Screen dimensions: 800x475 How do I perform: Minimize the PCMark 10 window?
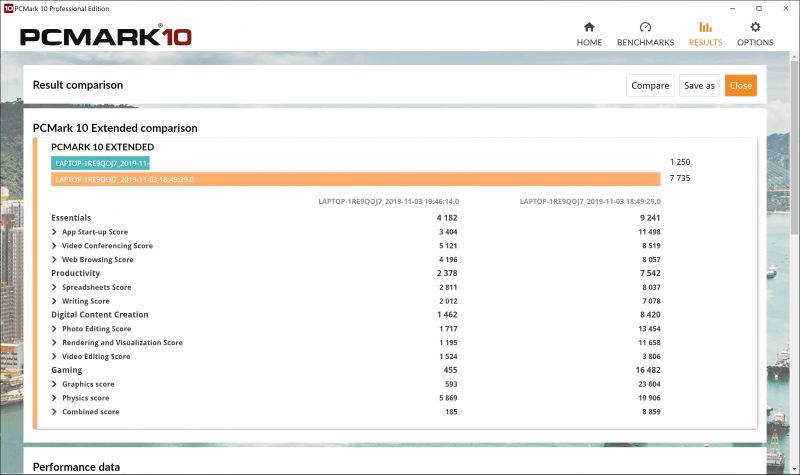[733, 8]
